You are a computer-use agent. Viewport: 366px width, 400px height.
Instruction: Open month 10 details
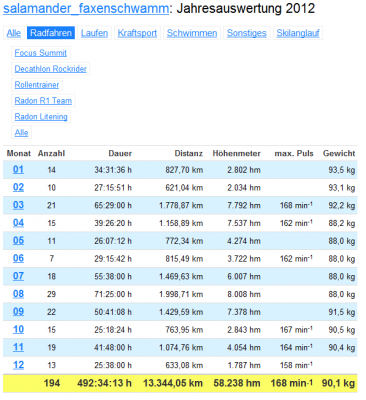pyautogui.click(x=18, y=329)
